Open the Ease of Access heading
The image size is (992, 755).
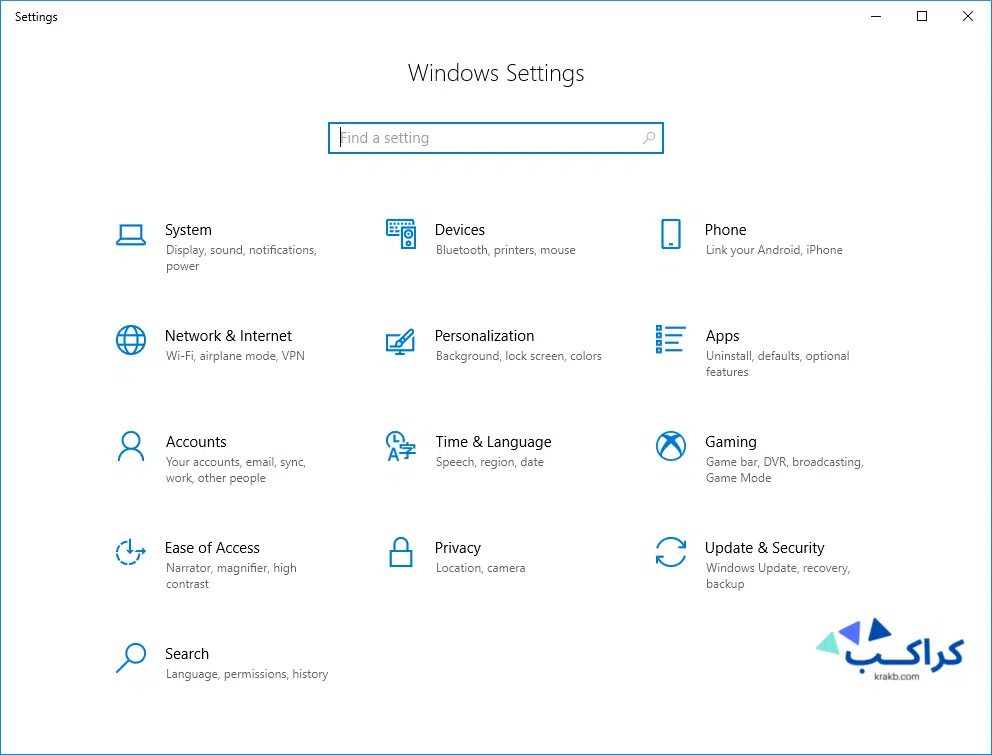213,547
